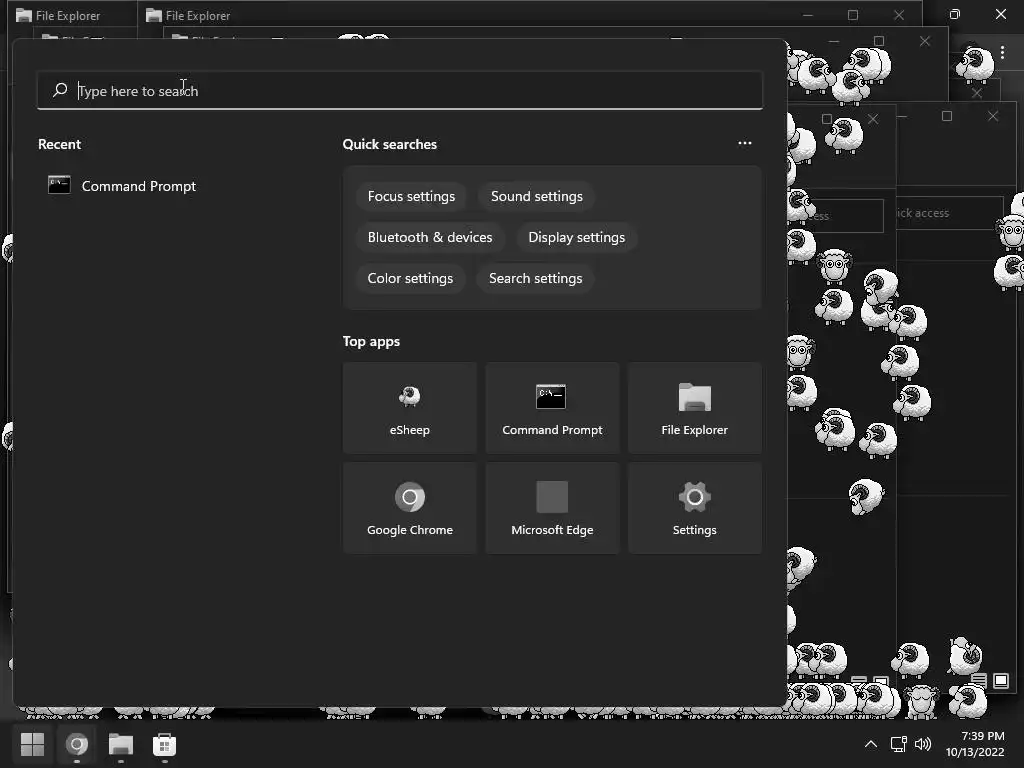Image resolution: width=1024 pixels, height=768 pixels.
Task: Open Bluetooth & devices quick search
Action: 430,238
